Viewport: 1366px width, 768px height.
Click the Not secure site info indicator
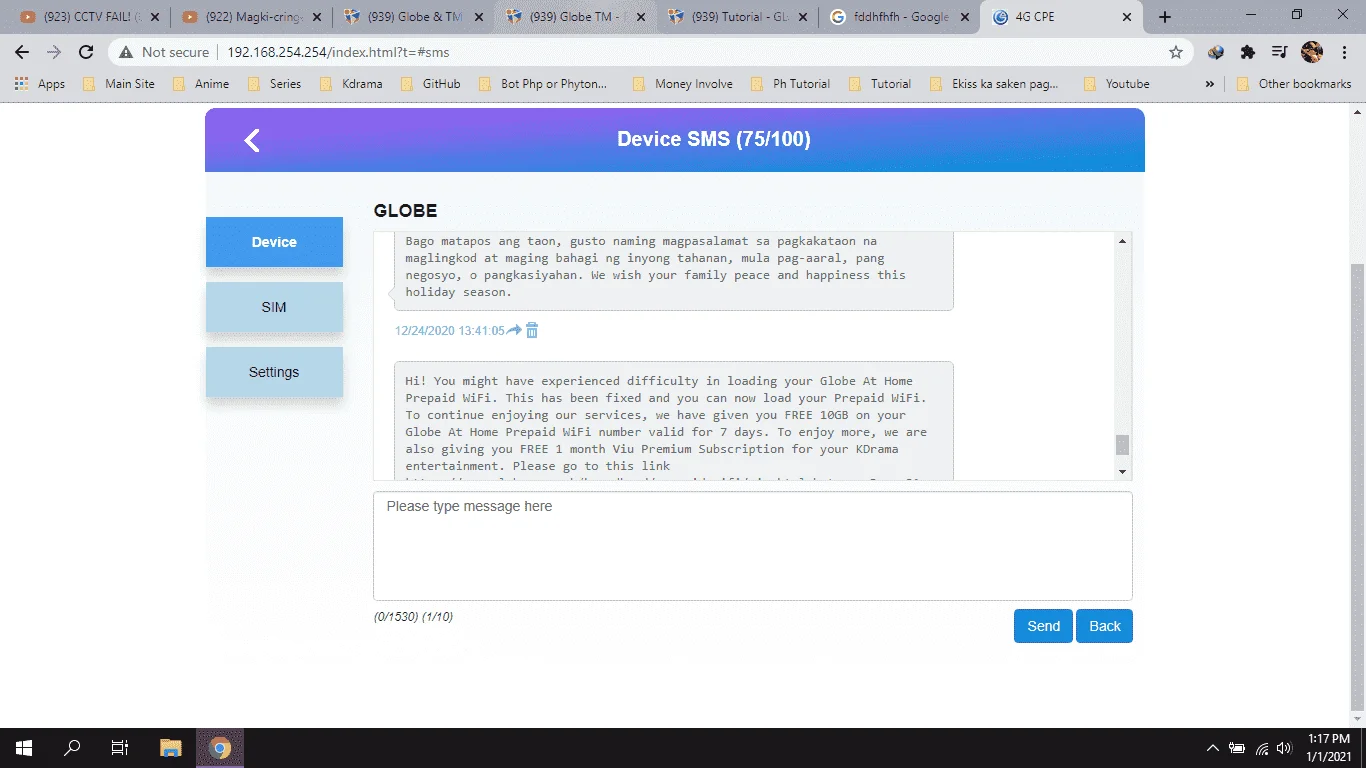165,52
